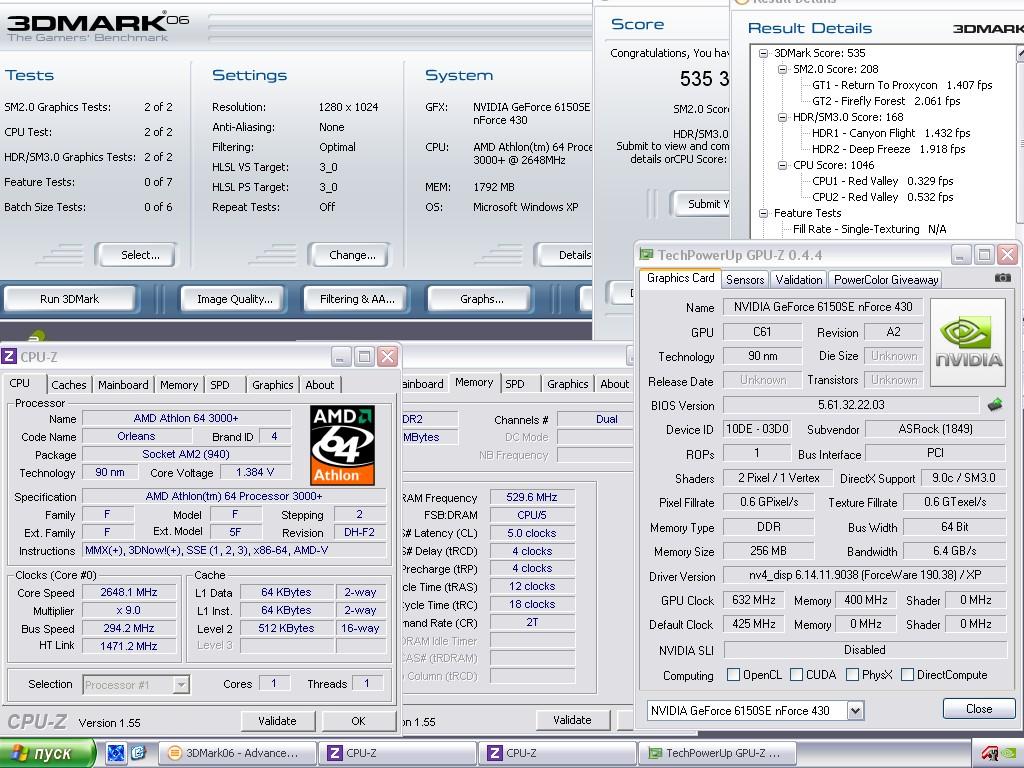The image size is (1024, 768).
Task: Click the Change... settings button
Action: [351, 255]
